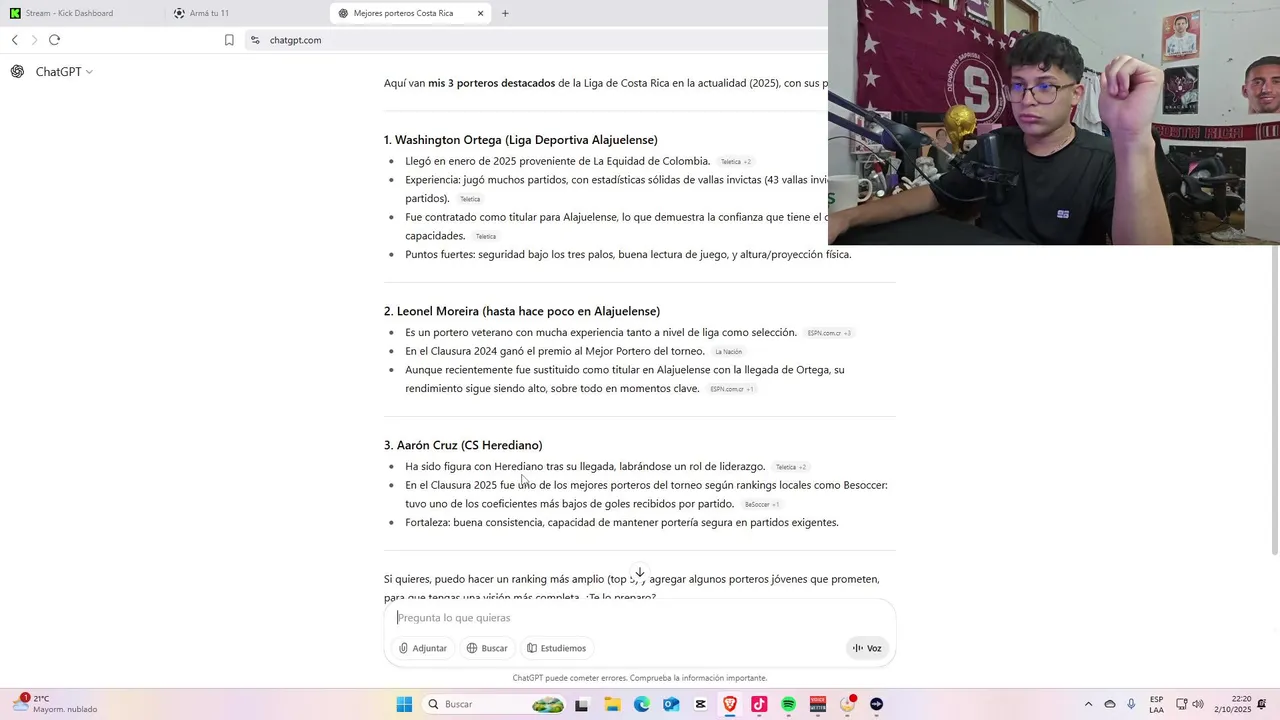
Task: Open clock showing 22:20 2/10/2025
Action: coord(1234,704)
